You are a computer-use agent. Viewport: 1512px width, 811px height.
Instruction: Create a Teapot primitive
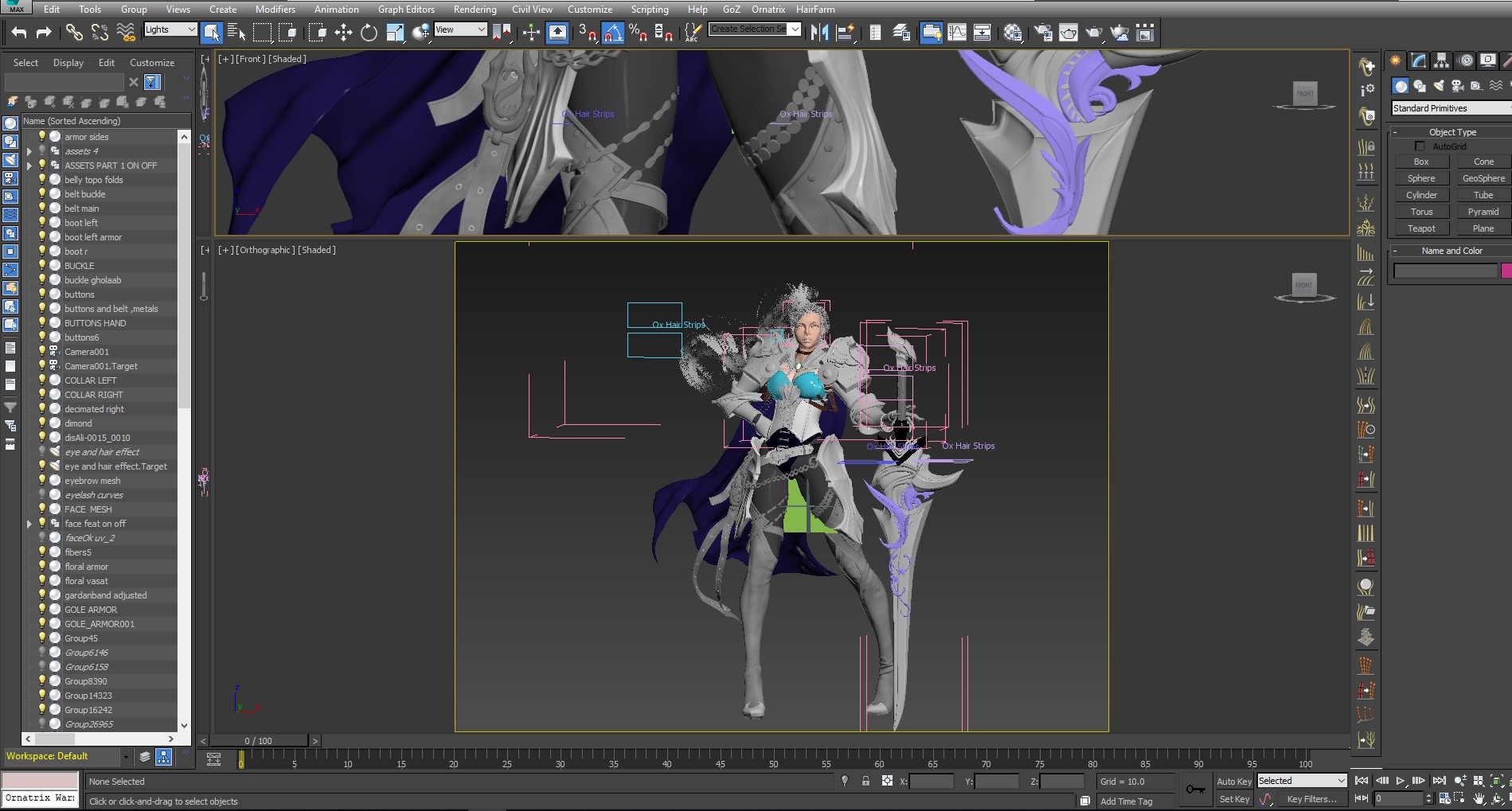pyautogui.click(x=1421, y=228)
